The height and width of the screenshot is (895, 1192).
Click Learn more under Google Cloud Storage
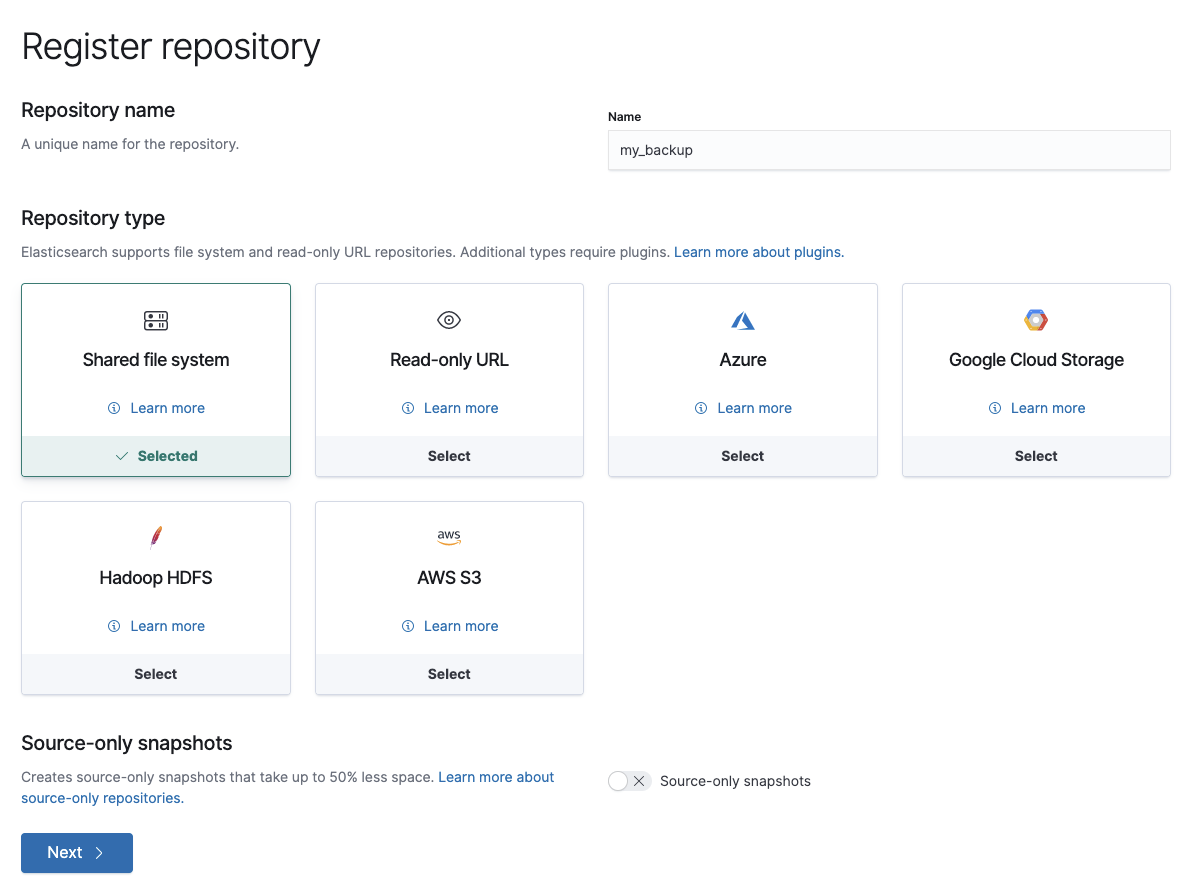pos(1048,408)
